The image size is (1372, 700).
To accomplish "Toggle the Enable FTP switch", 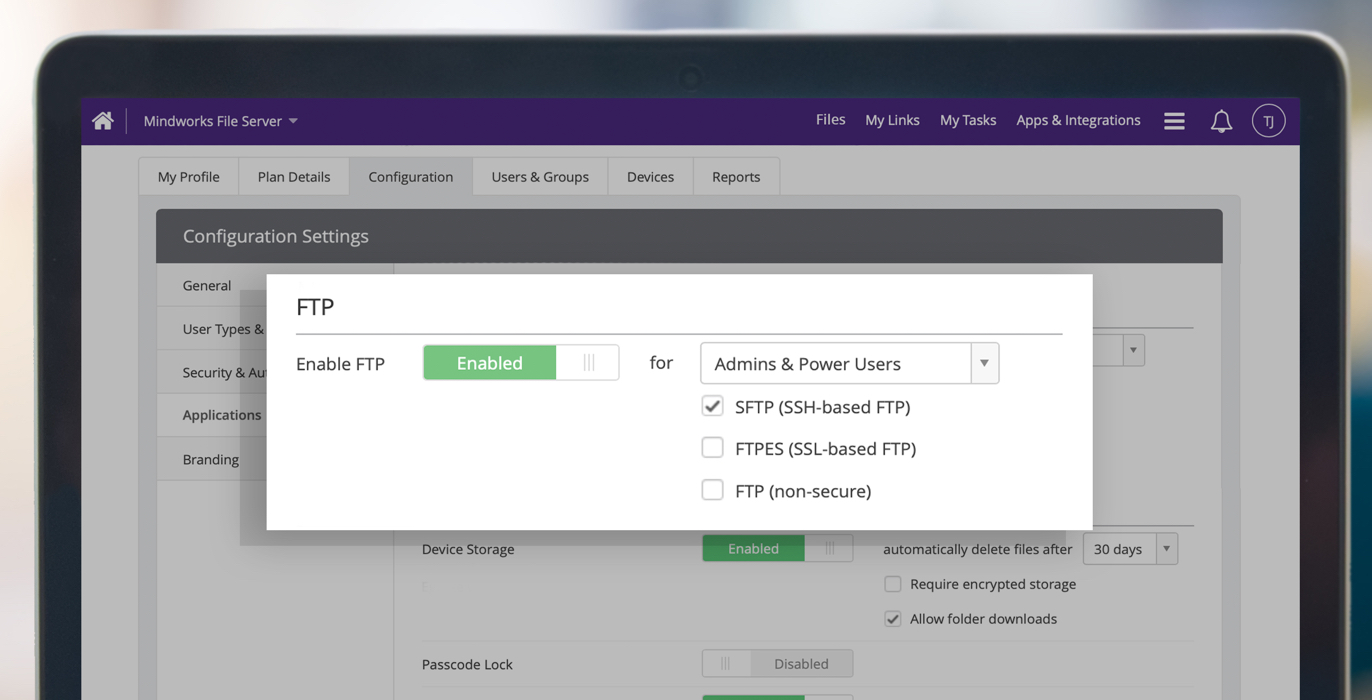I will coord(520,363).
